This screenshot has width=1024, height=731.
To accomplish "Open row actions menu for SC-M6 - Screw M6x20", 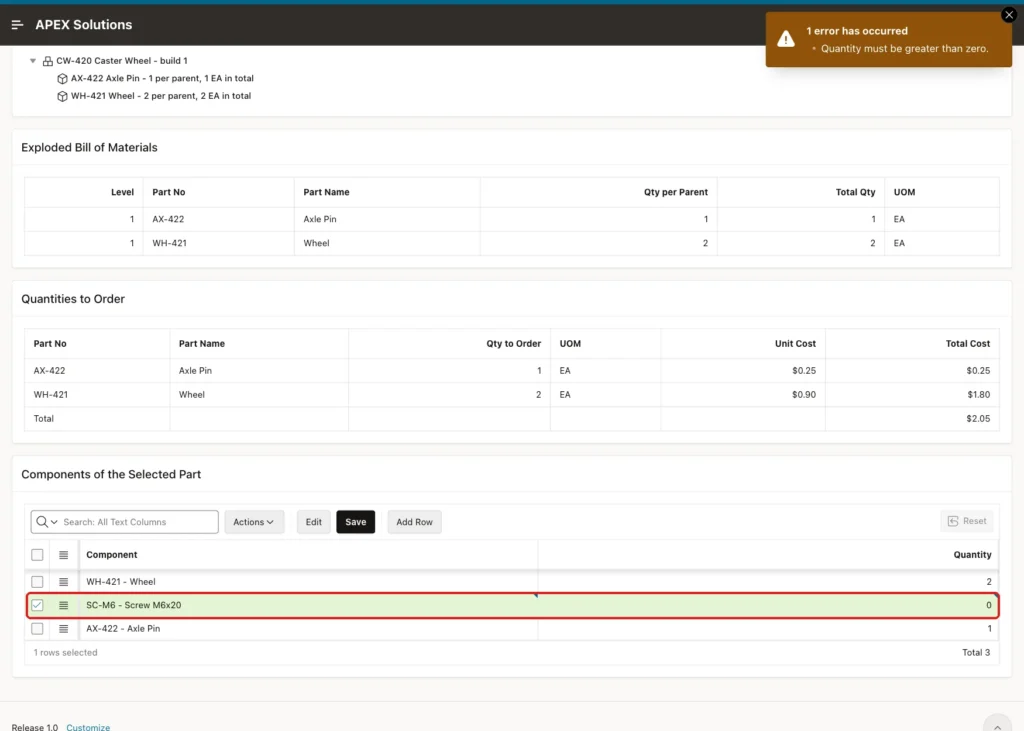I will point(63,605).
